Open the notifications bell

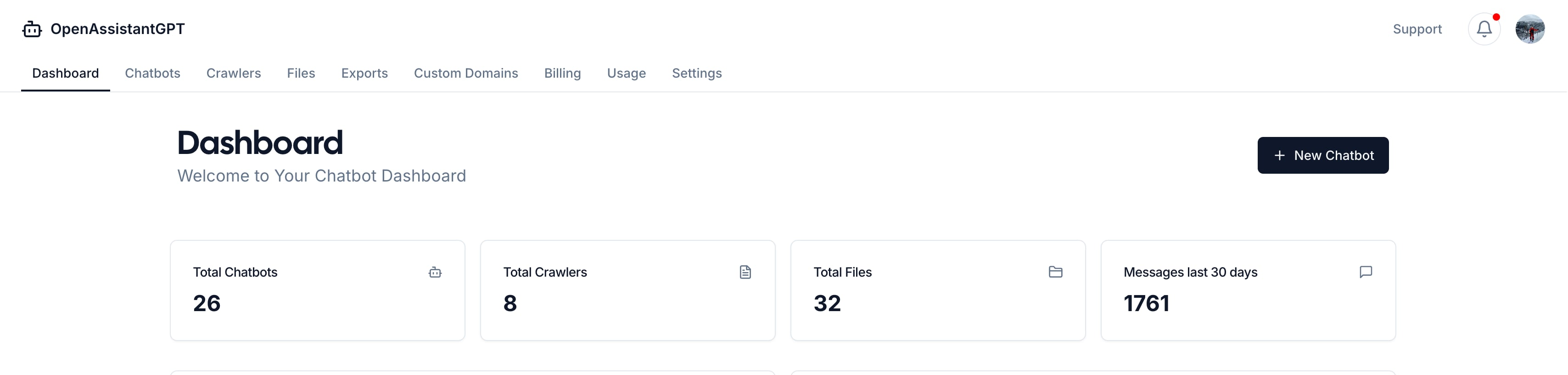pyautogui.click(x=1484, y=28)
